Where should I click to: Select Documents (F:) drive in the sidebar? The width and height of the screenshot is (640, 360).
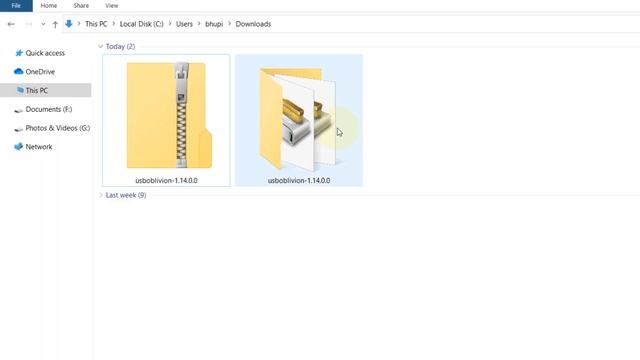(x=49, y=109)
